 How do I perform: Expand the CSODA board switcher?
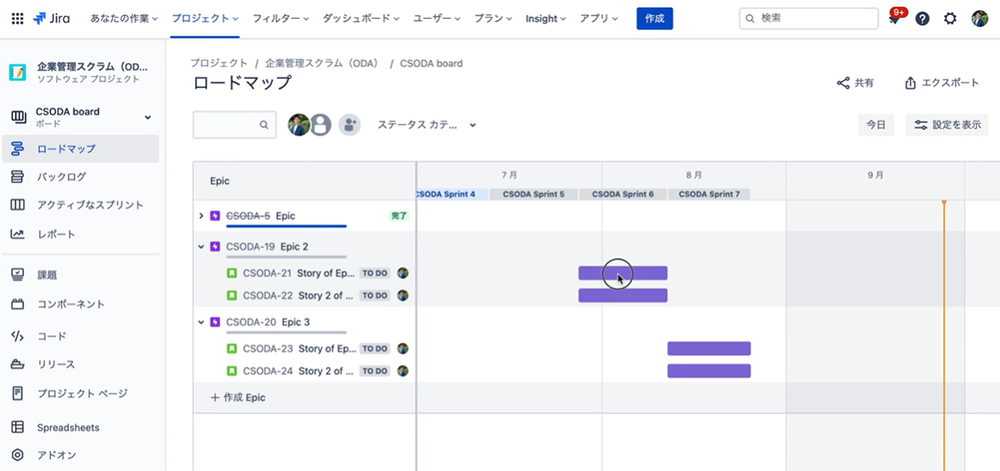(148, 117)
